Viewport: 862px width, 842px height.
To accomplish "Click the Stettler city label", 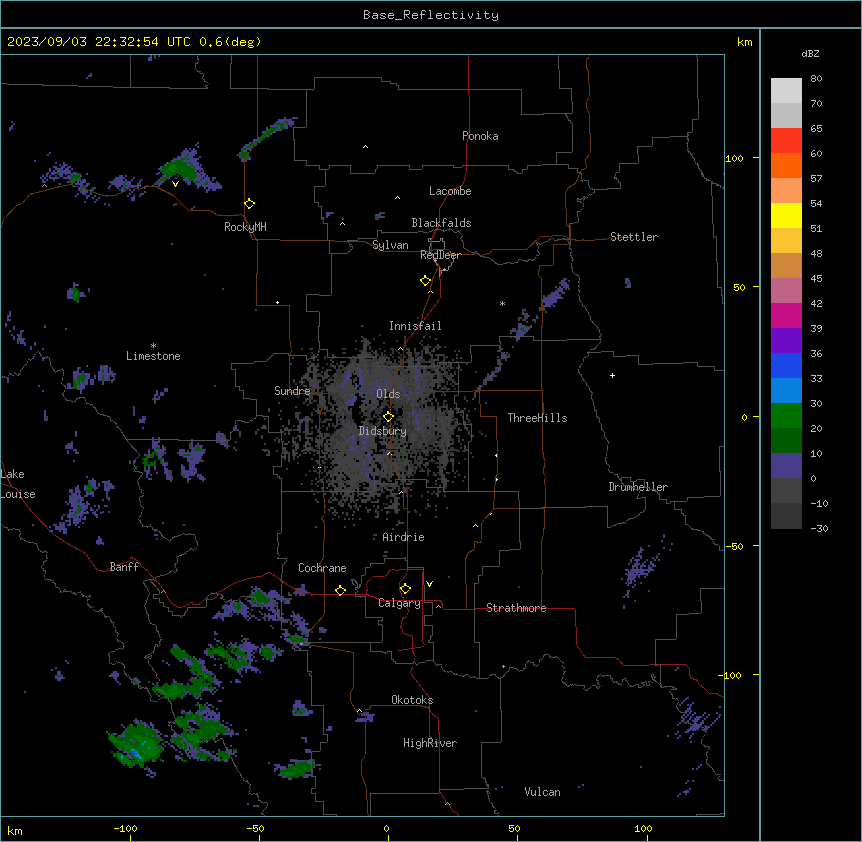I will [634, 237].
